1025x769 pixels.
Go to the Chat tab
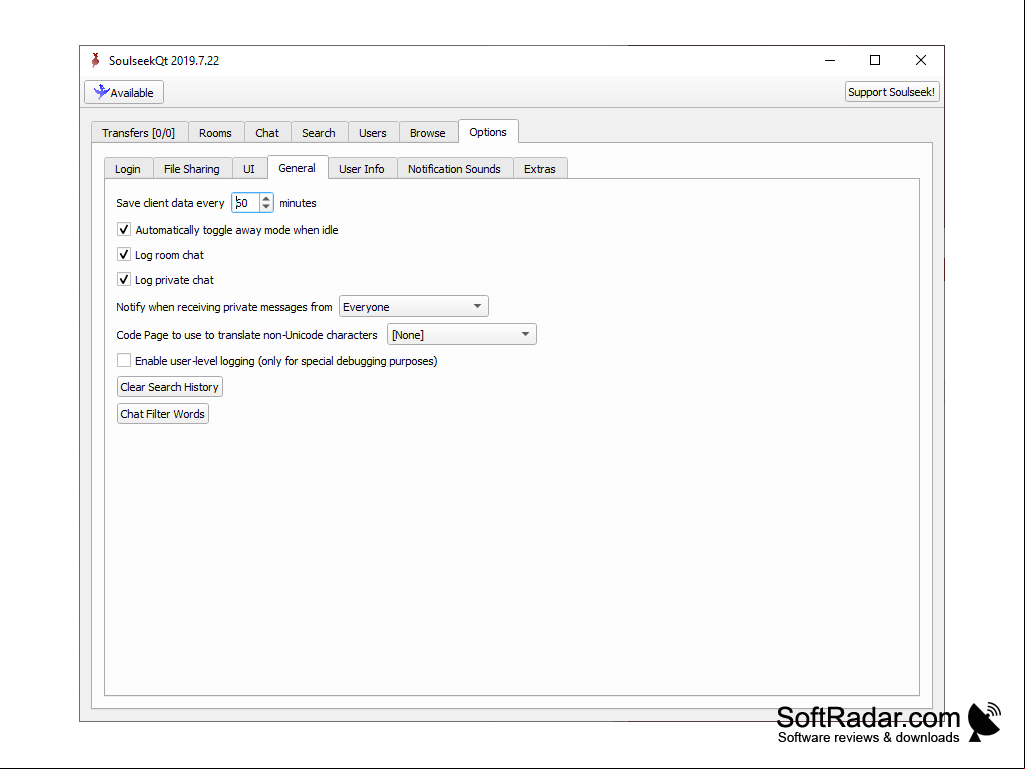click(x=267, y=132)
